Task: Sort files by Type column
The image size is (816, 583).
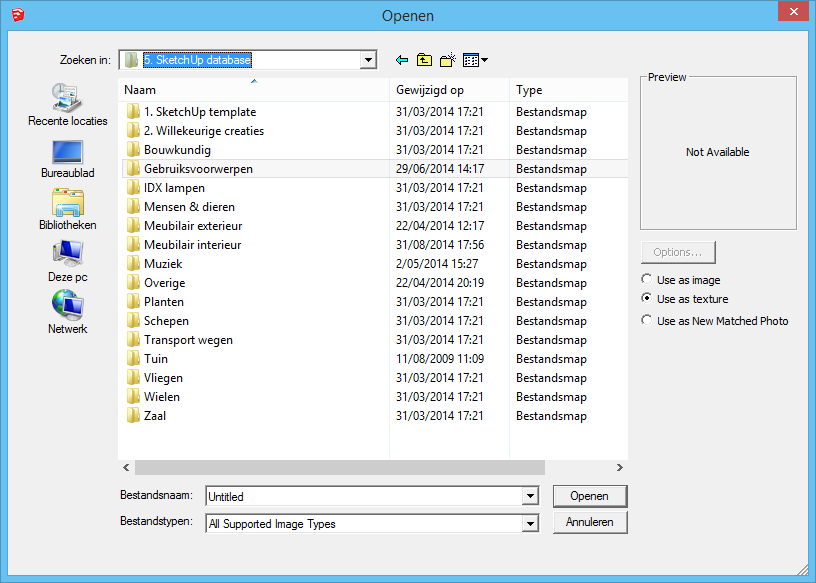Action: tap(569, 90)
